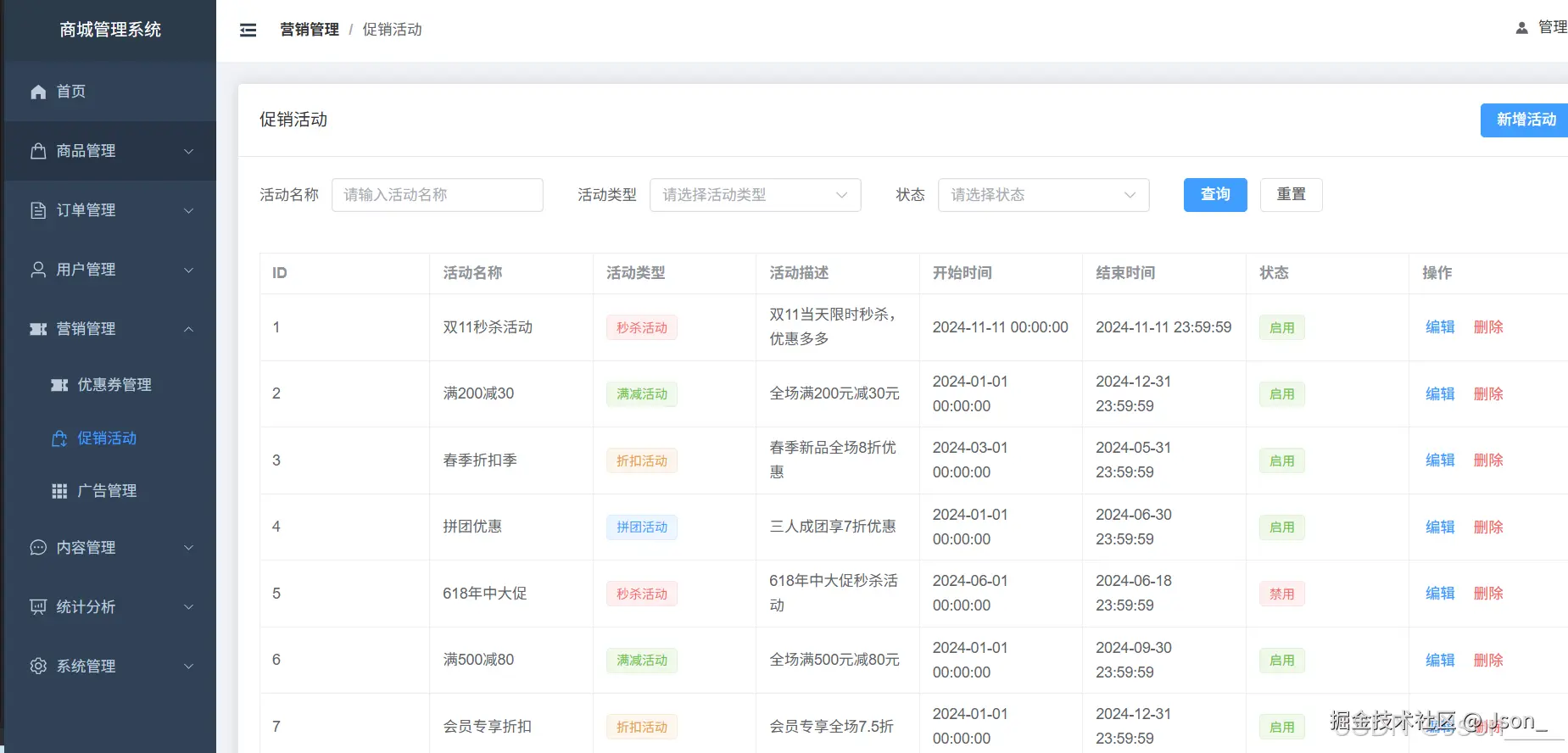The height and width of the screenshot is (753, 1568).
Task: Click the ticket icon for 营销管理
Action: coord(38,329)
